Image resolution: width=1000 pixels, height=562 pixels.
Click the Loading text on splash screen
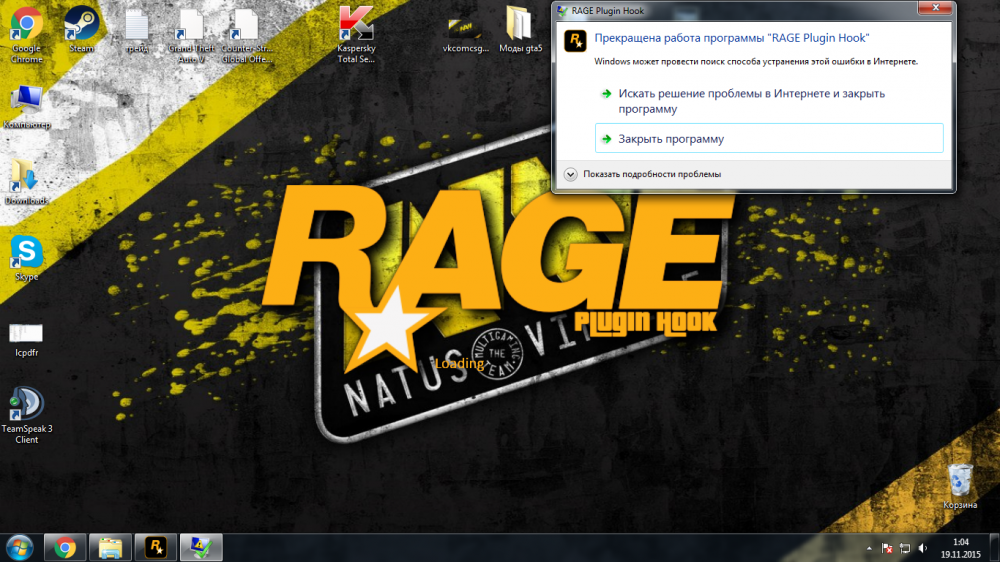[x=459, y=364]
